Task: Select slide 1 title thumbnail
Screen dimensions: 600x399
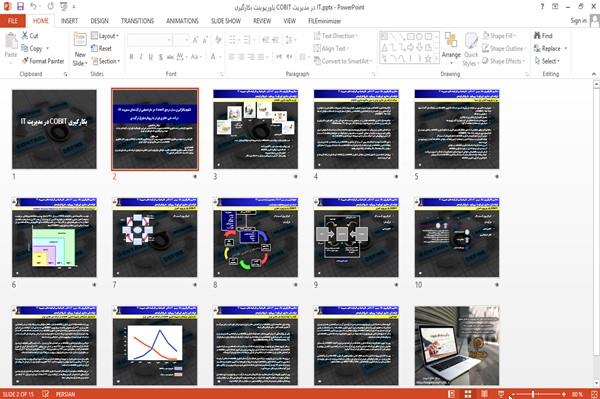Action: click(54, 129)
